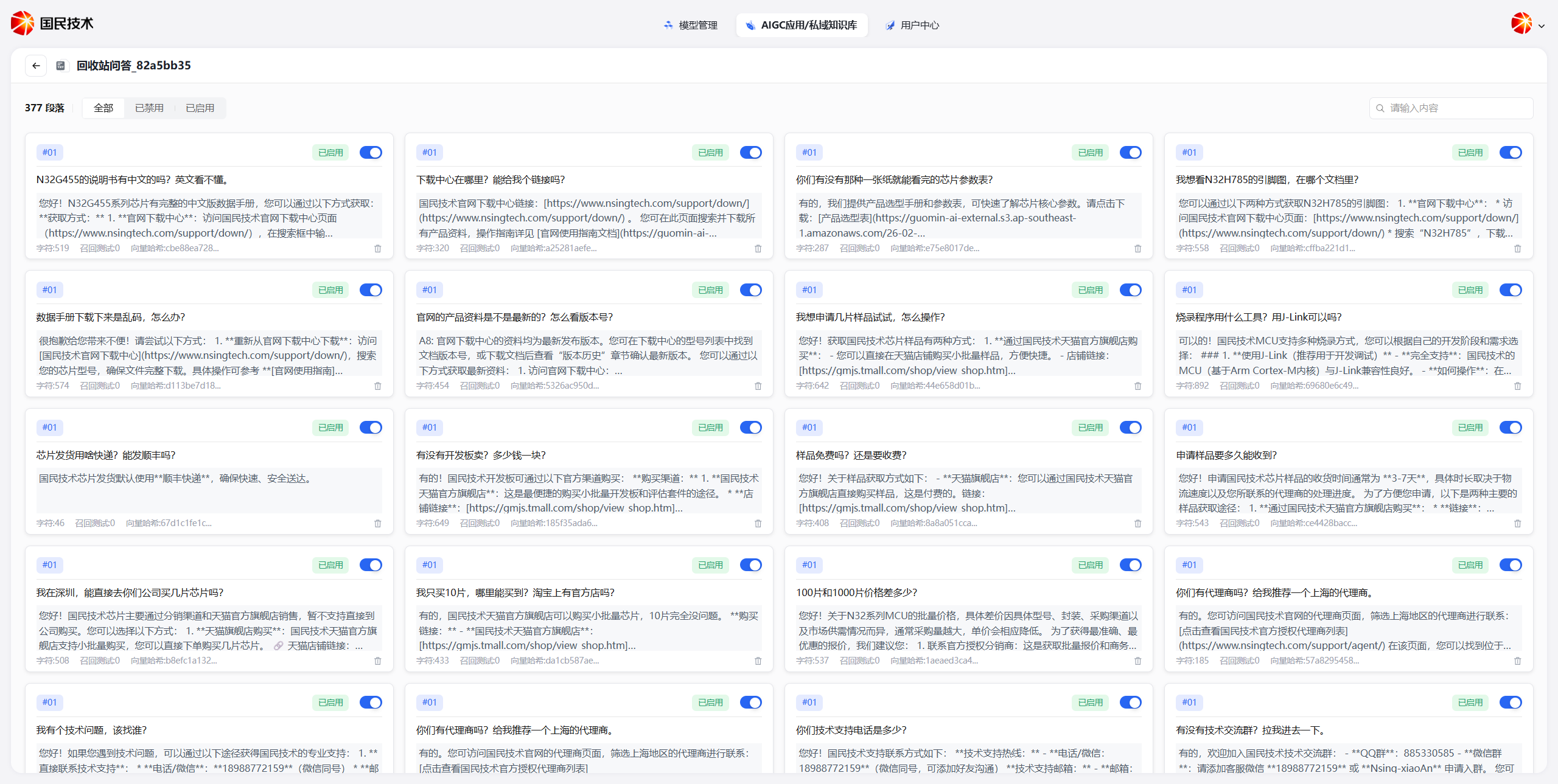This screenshot has width=1558, height=784.
Task: Open 模型管理 in the top navigation
Action: coord(698,25)
